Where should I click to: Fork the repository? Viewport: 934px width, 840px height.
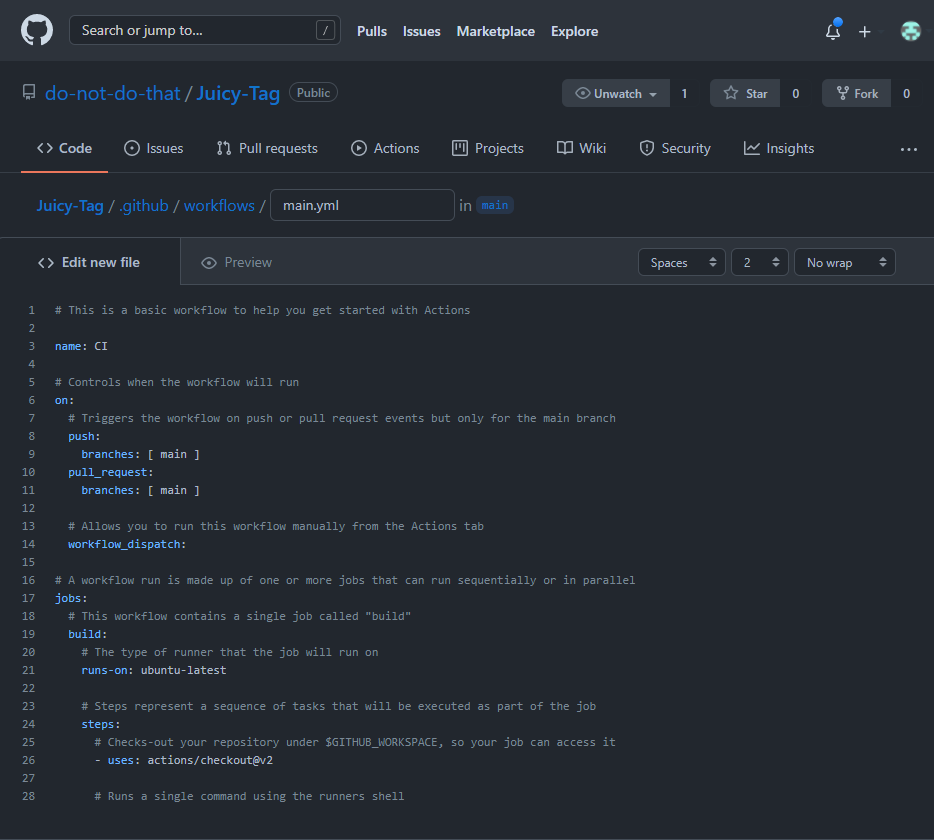[x=857, y=94]
